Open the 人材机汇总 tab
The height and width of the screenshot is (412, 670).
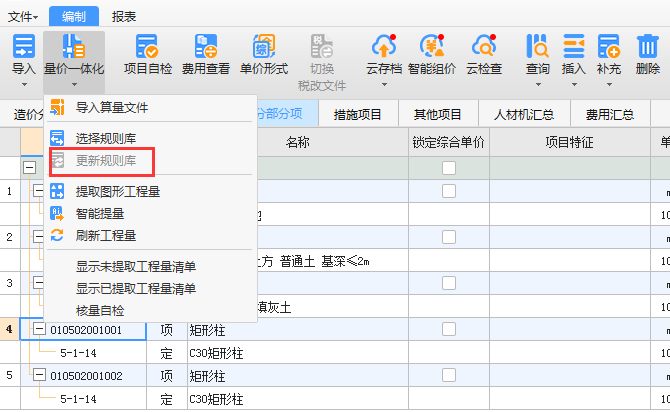[x=517, y=114]
